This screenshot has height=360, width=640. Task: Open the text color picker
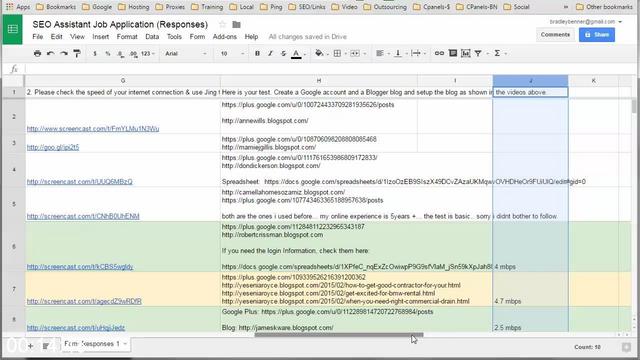click(x=296, y=53)
